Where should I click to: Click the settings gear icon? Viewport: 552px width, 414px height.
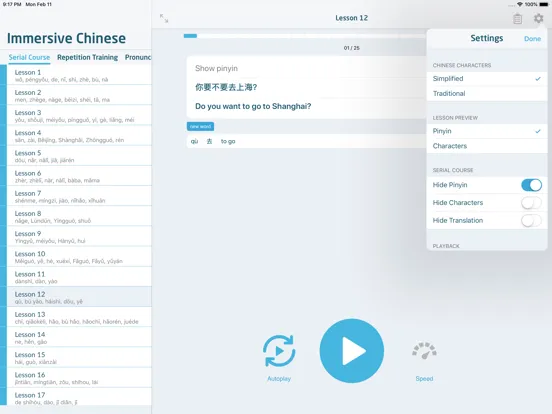(538, 18)
